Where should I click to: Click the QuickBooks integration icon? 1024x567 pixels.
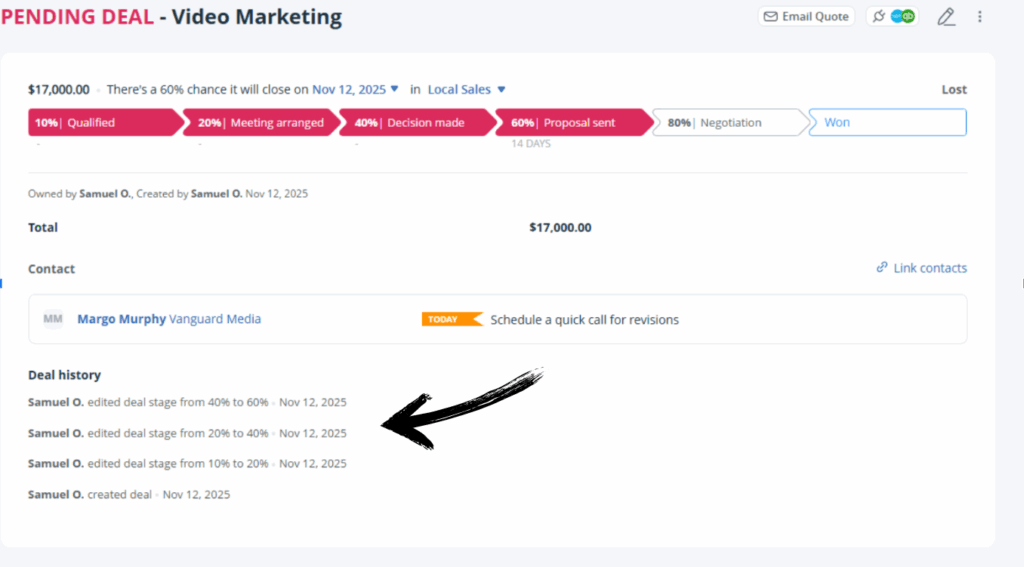point(908,16)
